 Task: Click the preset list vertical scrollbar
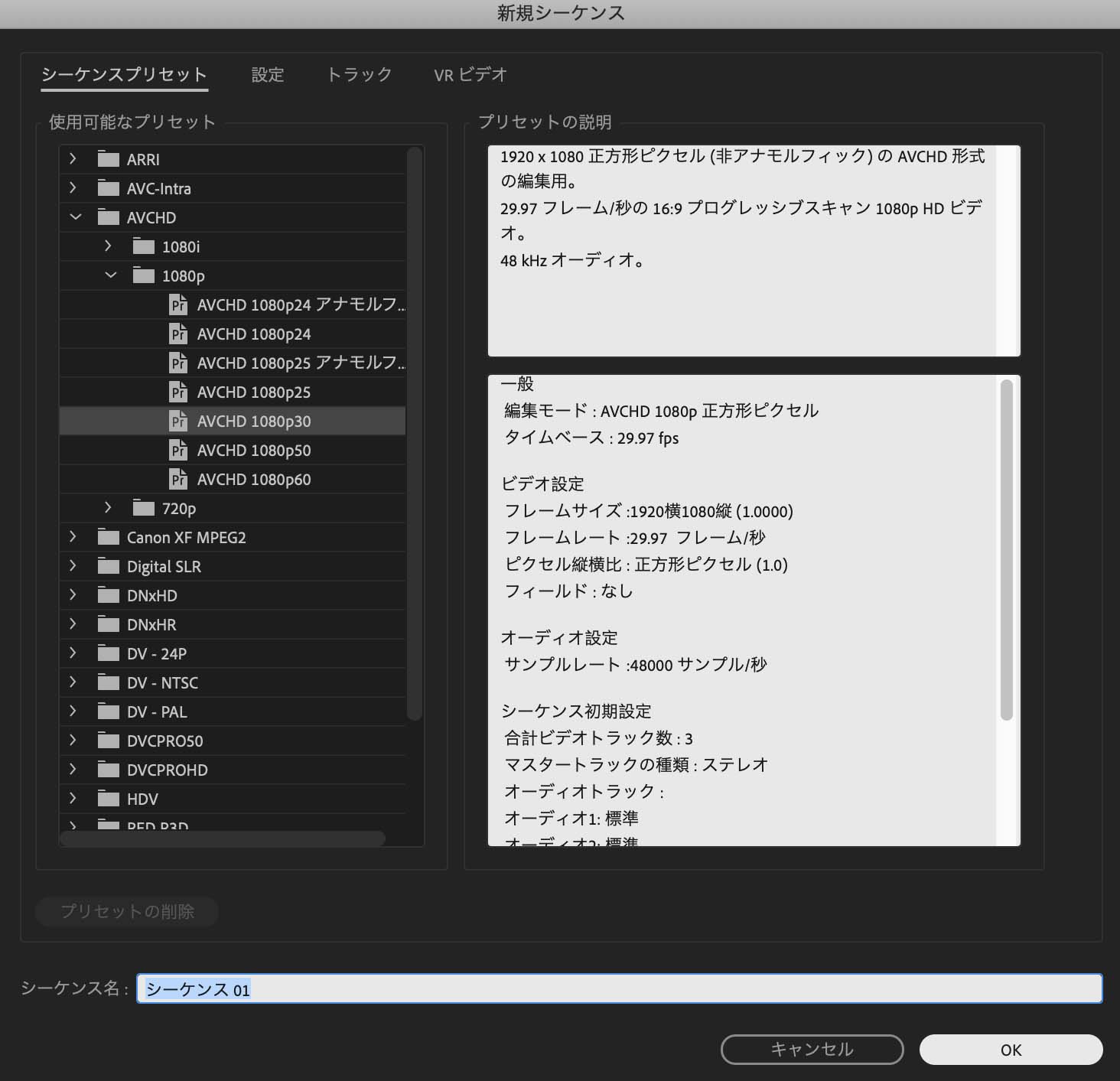pos(415,433)
